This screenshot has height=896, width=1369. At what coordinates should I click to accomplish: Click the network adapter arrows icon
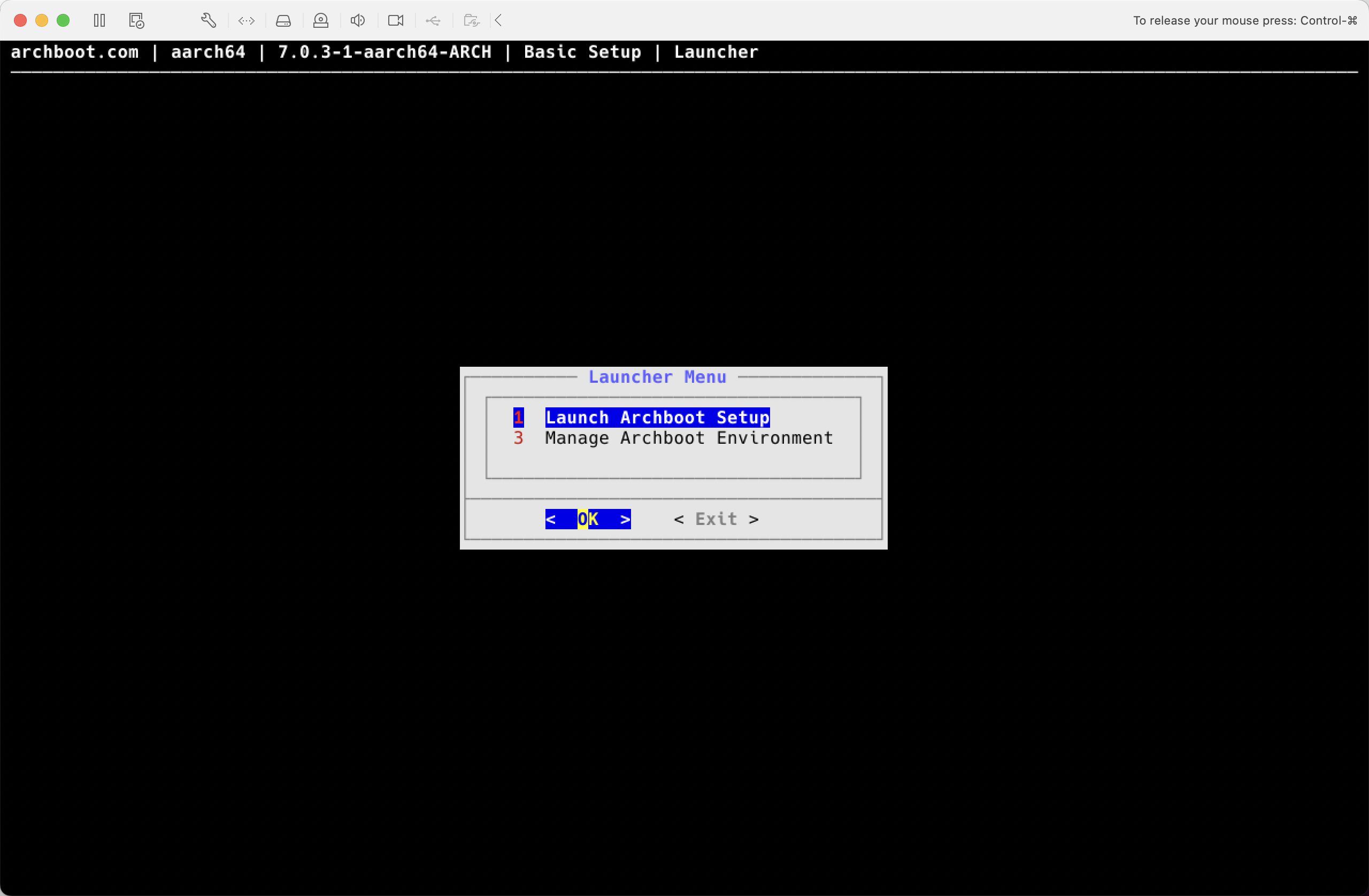[246, 21]
